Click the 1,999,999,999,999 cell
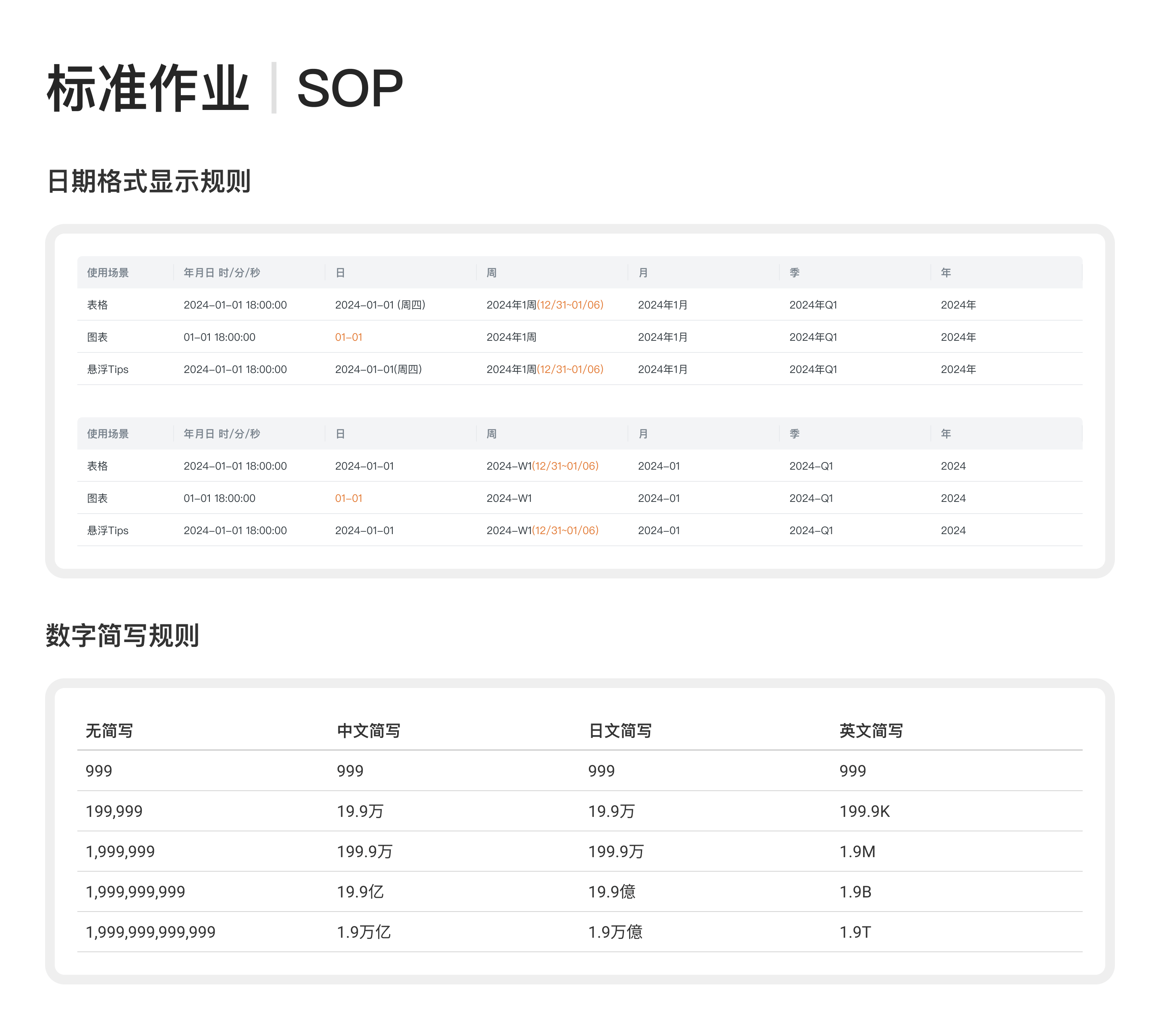This screenshot has height=1036, width=1160. tap(150, 932)
